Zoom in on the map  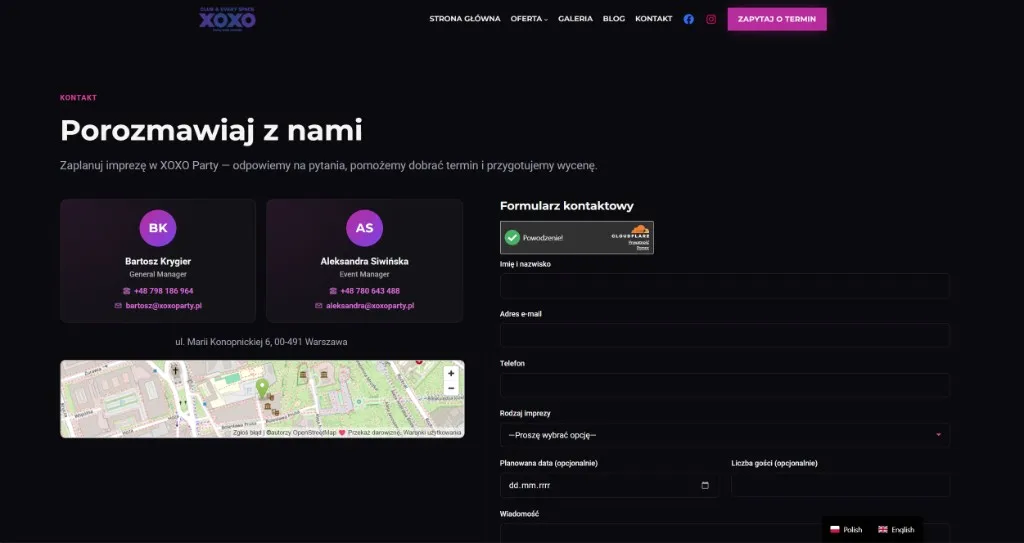pos(451,373)
